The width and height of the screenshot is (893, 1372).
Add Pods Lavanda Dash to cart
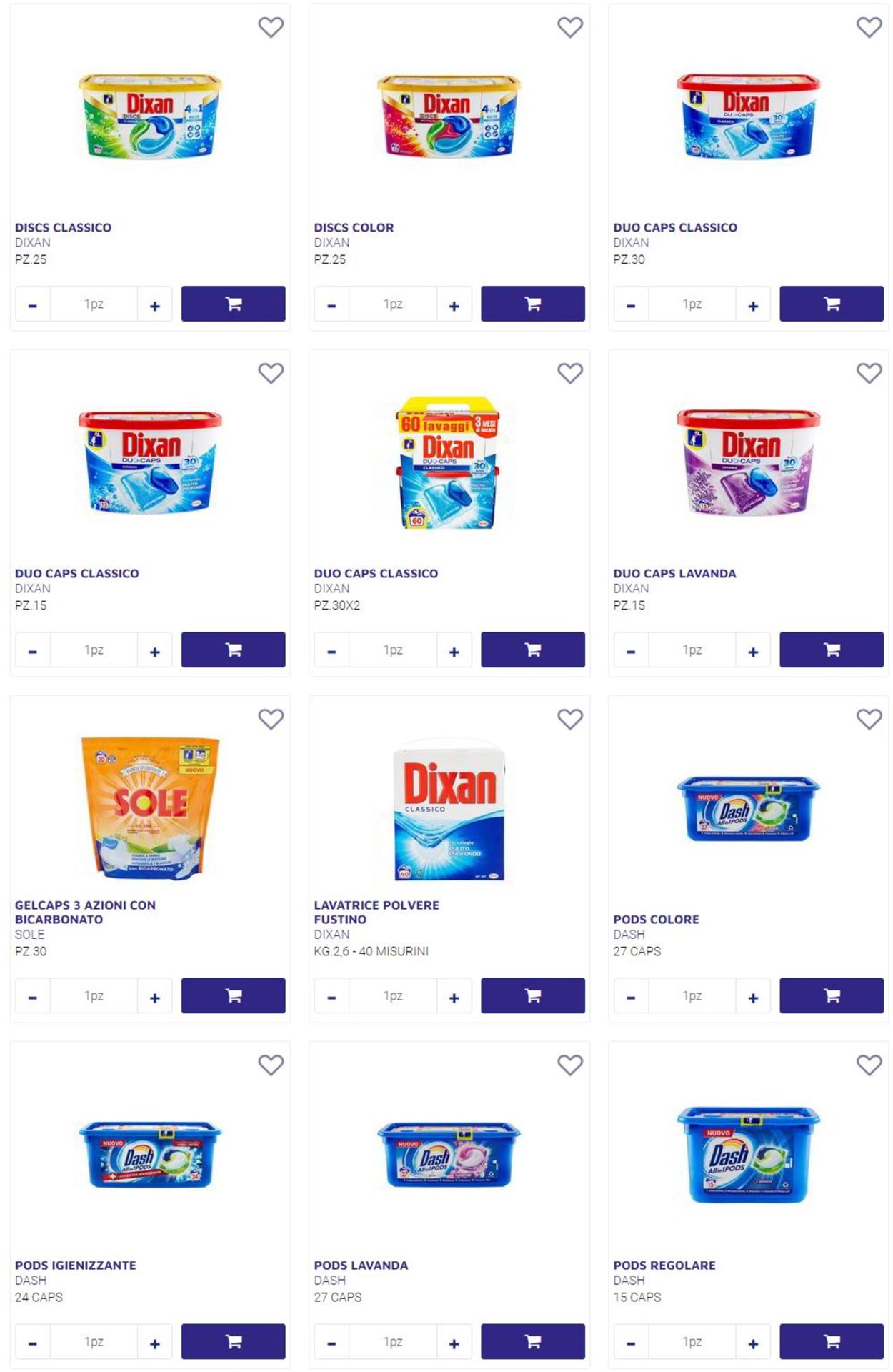tap(533, 1341)
